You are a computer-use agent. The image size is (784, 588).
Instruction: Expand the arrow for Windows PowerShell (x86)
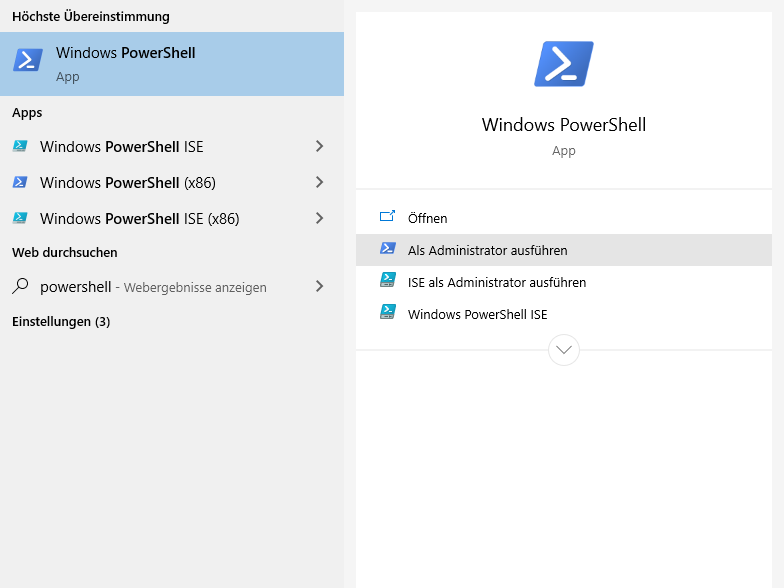click(x=320, y=182)
